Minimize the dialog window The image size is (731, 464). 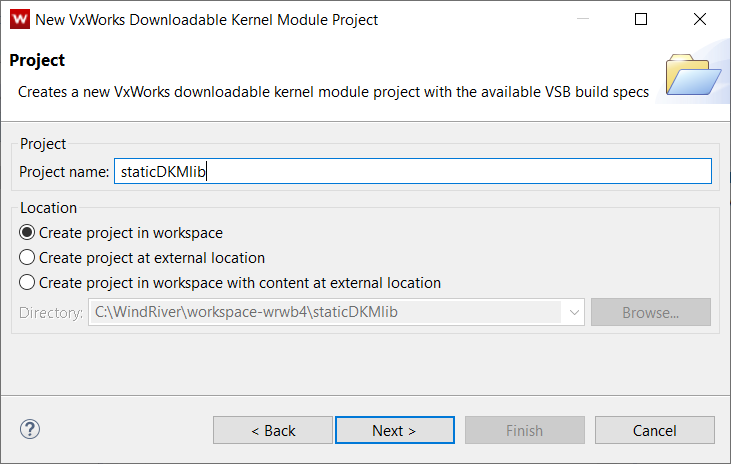pos(583,19)
